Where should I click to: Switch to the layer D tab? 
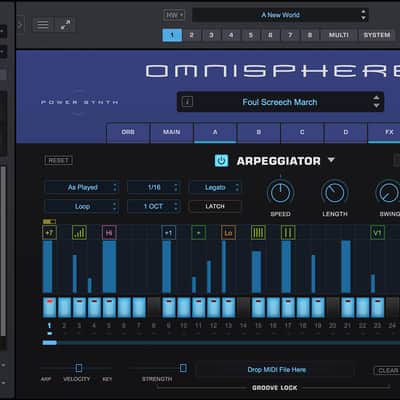[x=346, y=132]
